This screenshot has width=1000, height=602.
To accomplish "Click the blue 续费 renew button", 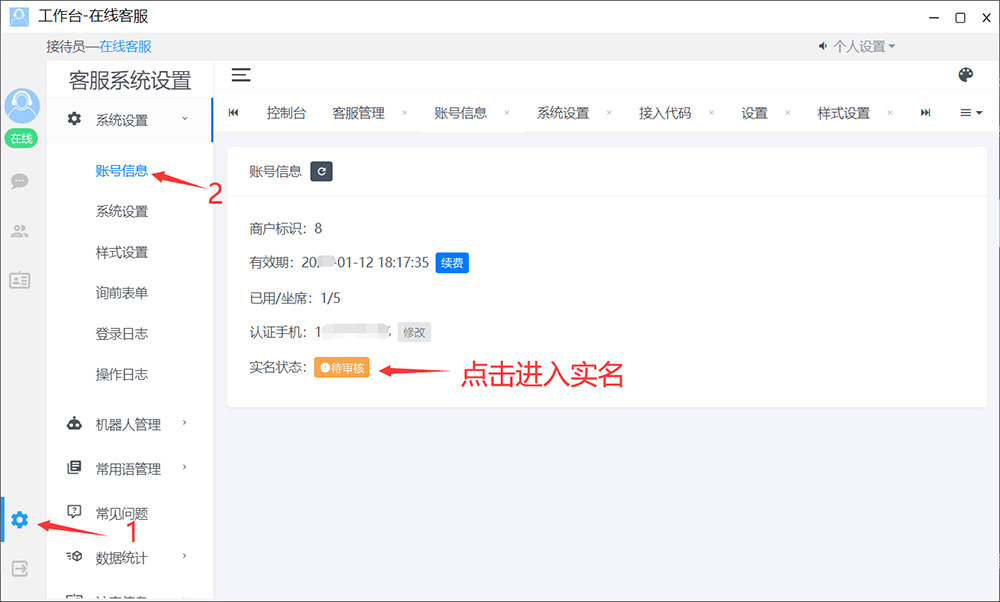I will (x=452, y=263).
